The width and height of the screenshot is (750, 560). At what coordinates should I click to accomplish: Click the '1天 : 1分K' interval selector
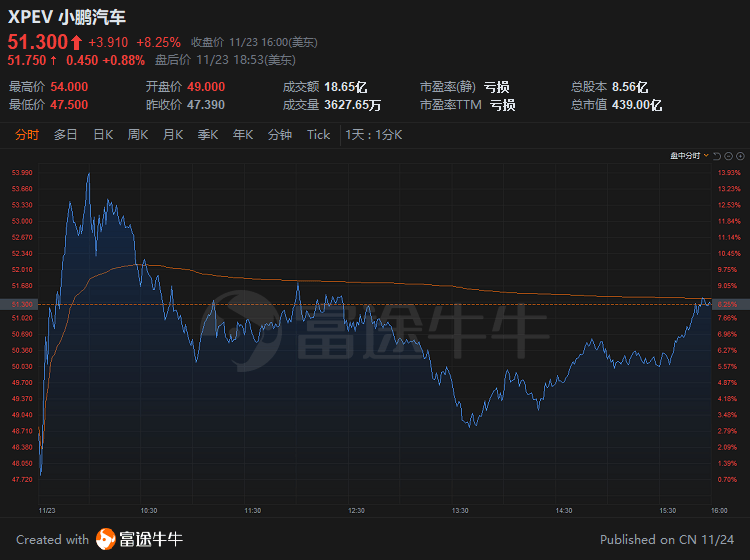[x=374, y=135]
